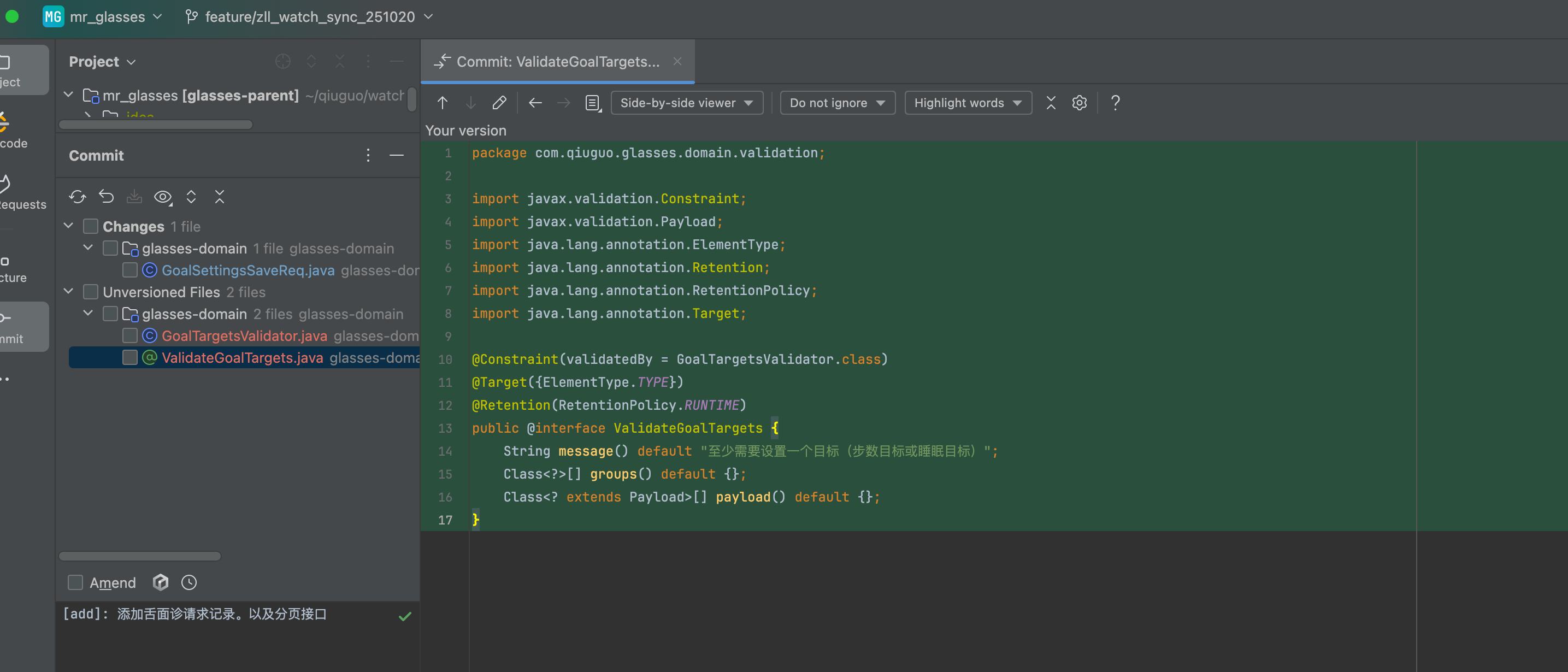Enable the Amend checkbox

[x=75, y=582]
